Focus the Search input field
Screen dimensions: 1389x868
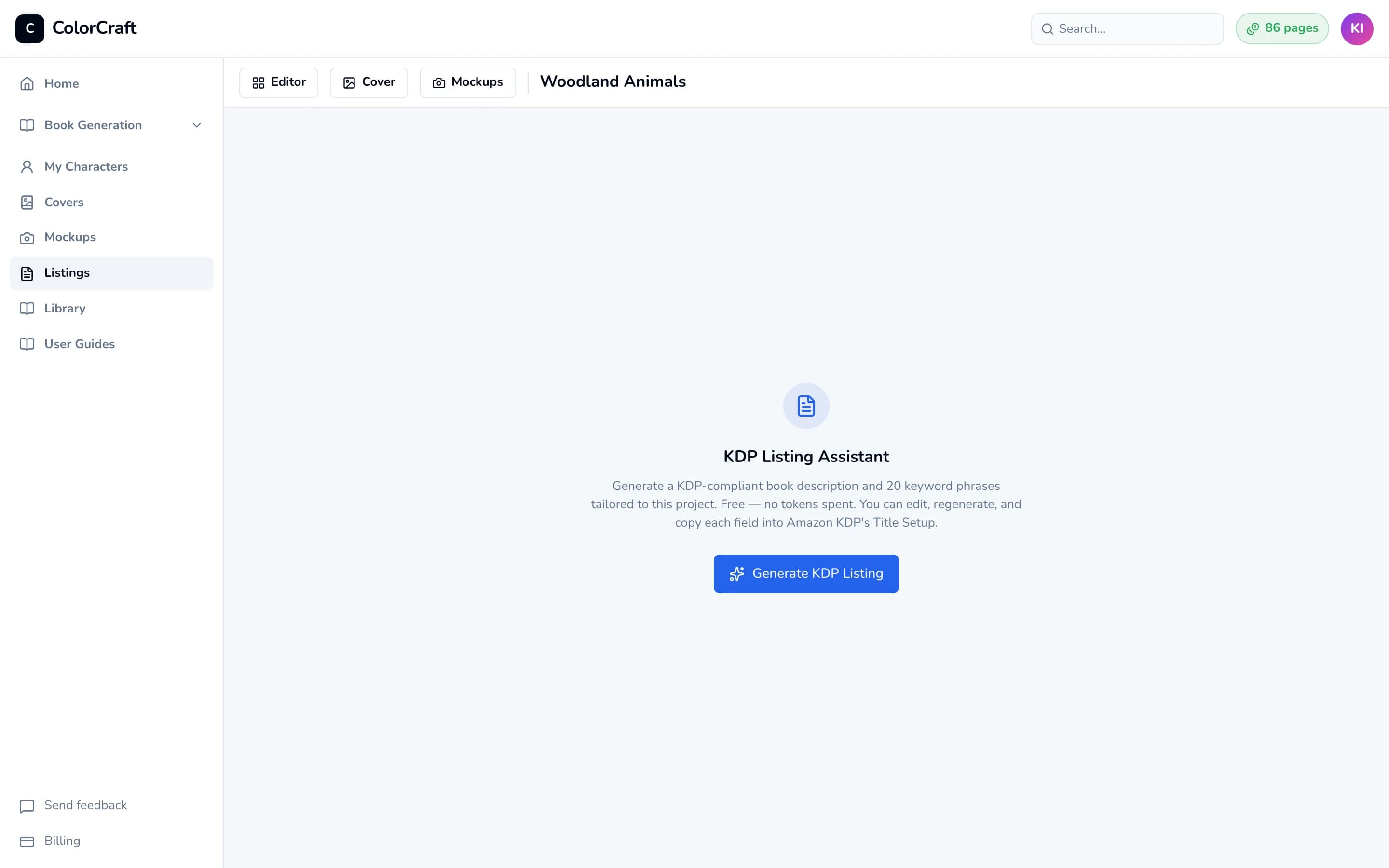(x=1127, y=29)
